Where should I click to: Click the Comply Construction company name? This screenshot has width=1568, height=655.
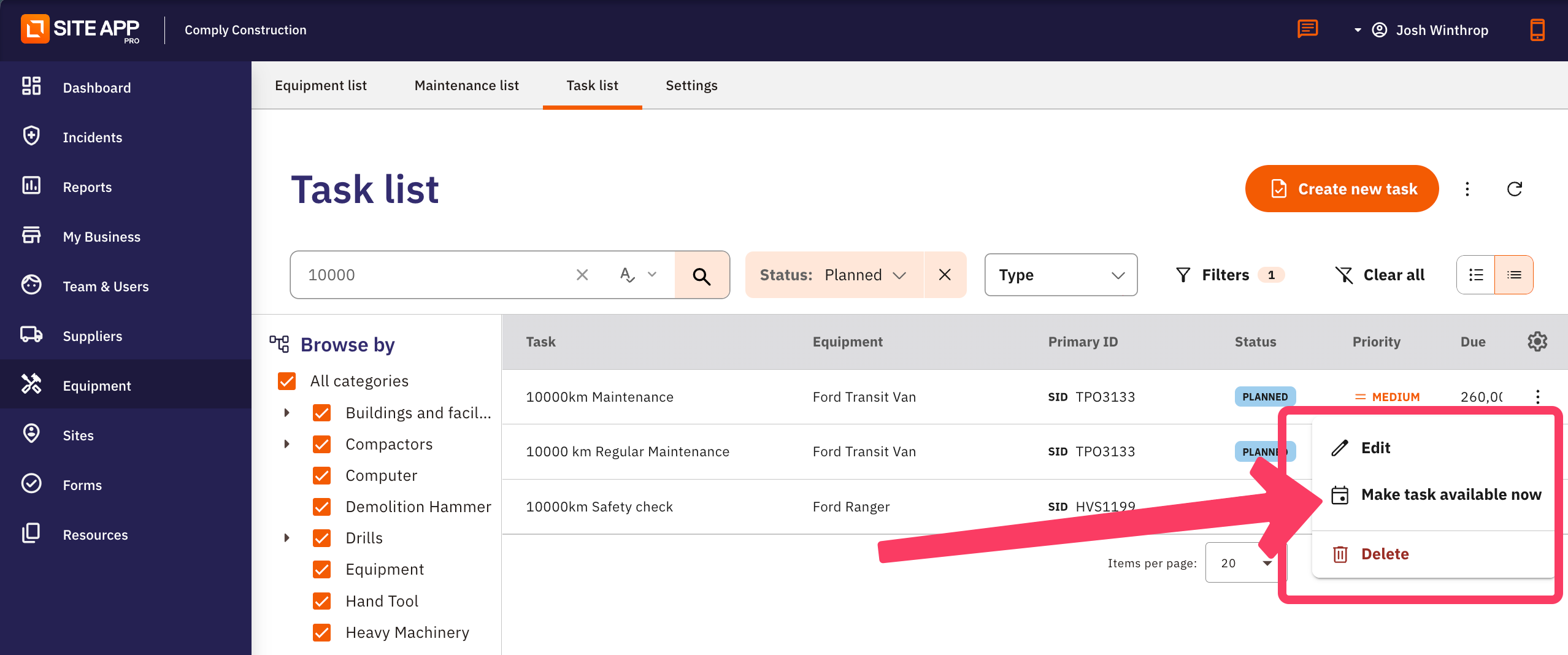click(x=245, y=30)
